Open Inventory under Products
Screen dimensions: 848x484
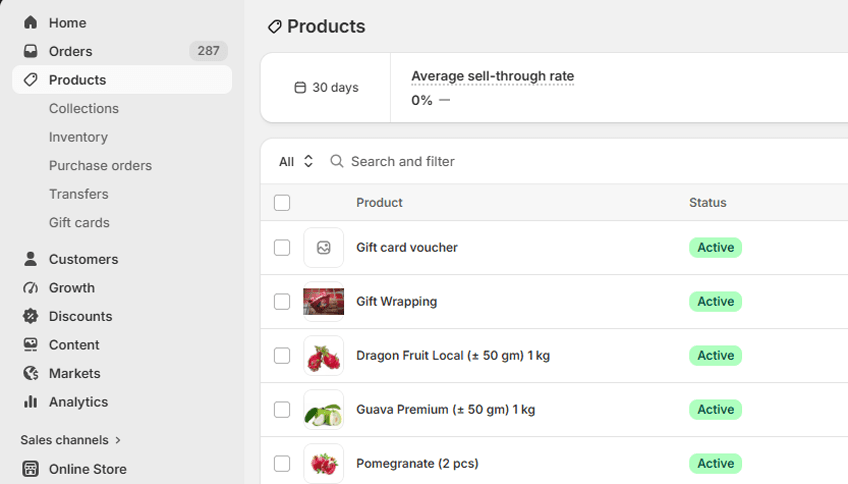[x=78, y=137]
